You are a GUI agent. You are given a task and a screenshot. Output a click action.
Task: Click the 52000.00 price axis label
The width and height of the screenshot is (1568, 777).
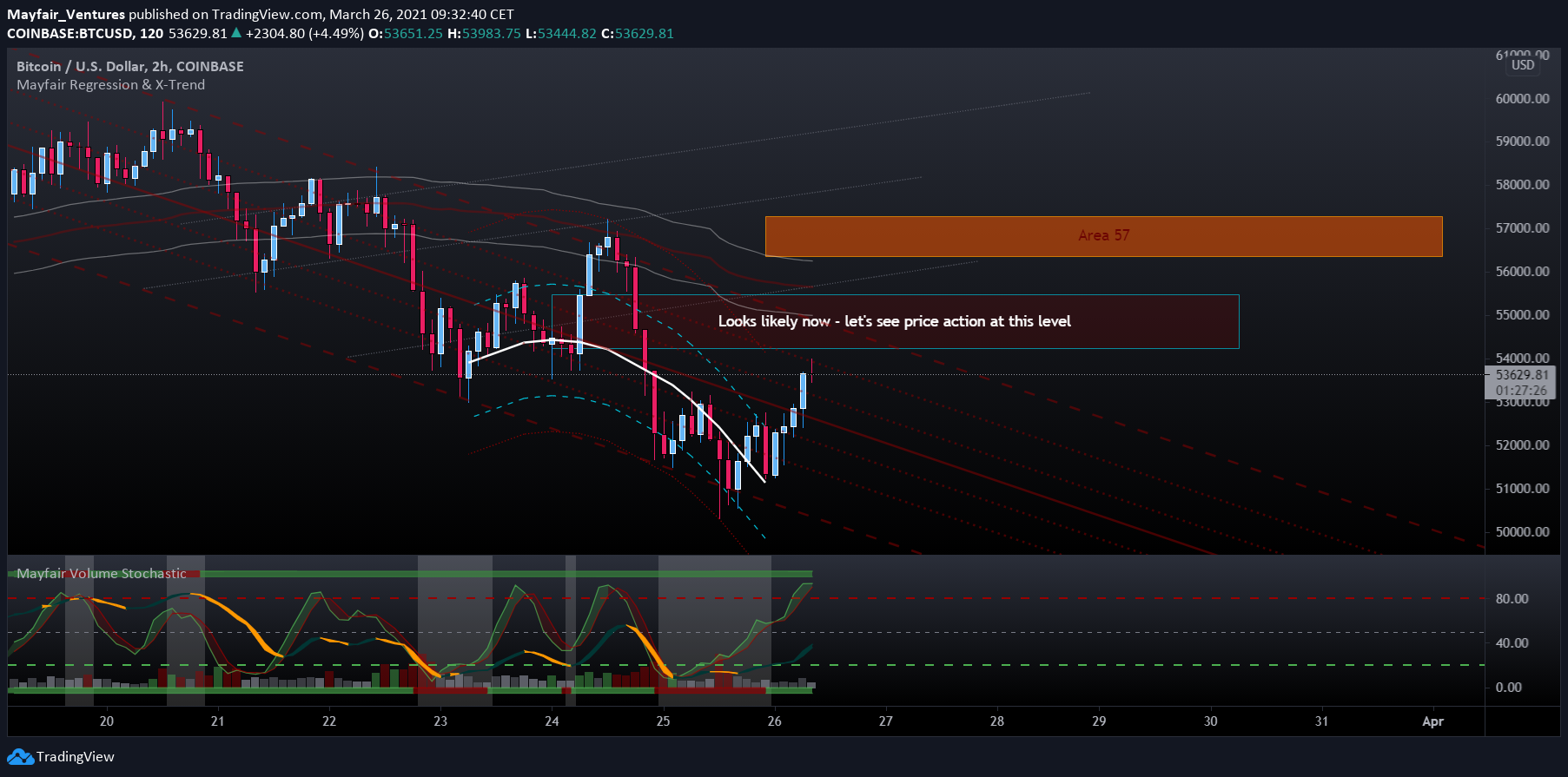point(1522,445)
